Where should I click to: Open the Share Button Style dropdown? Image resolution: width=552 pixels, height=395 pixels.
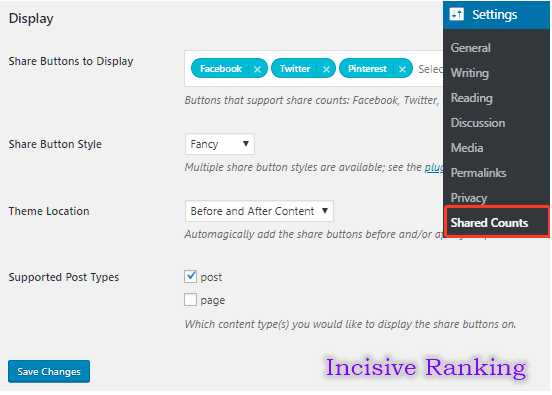pyautogui.click(x=220, y=144)
